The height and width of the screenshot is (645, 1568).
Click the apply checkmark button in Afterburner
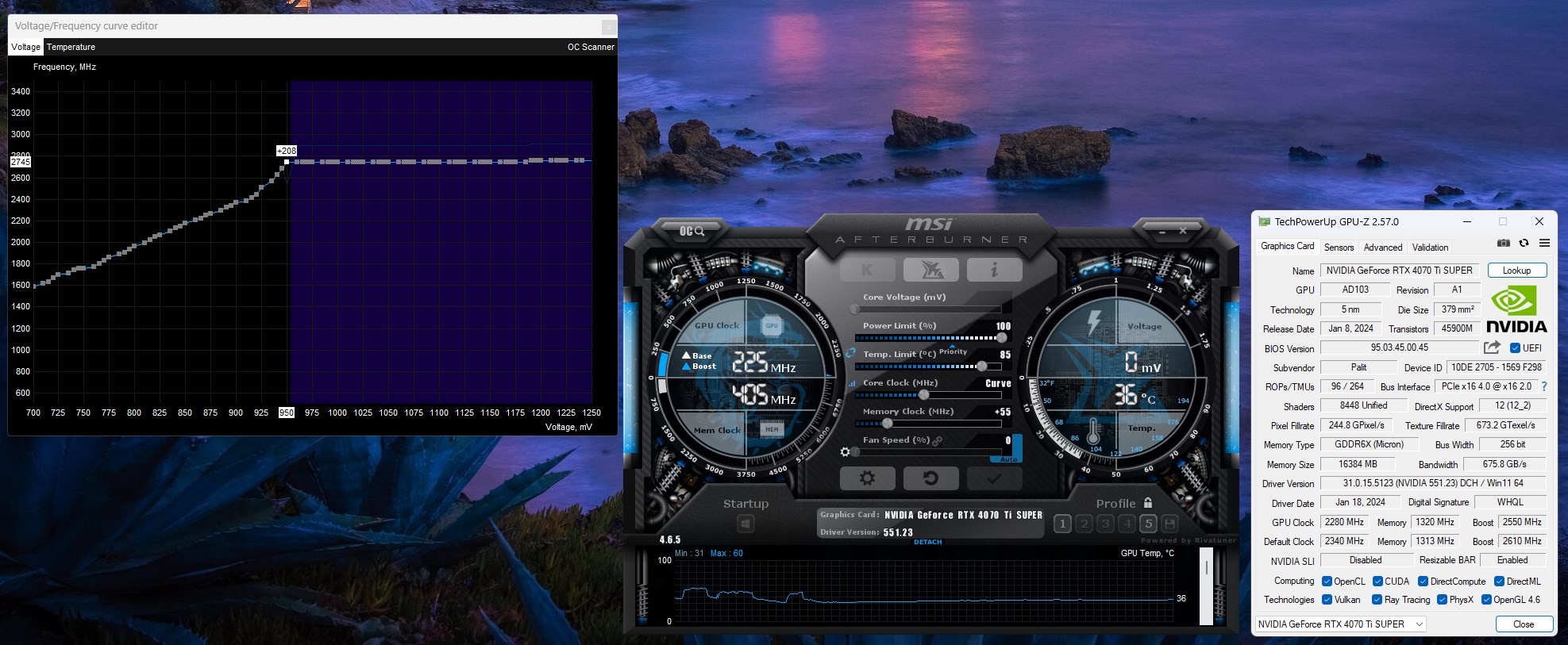(x=995, y=478)
